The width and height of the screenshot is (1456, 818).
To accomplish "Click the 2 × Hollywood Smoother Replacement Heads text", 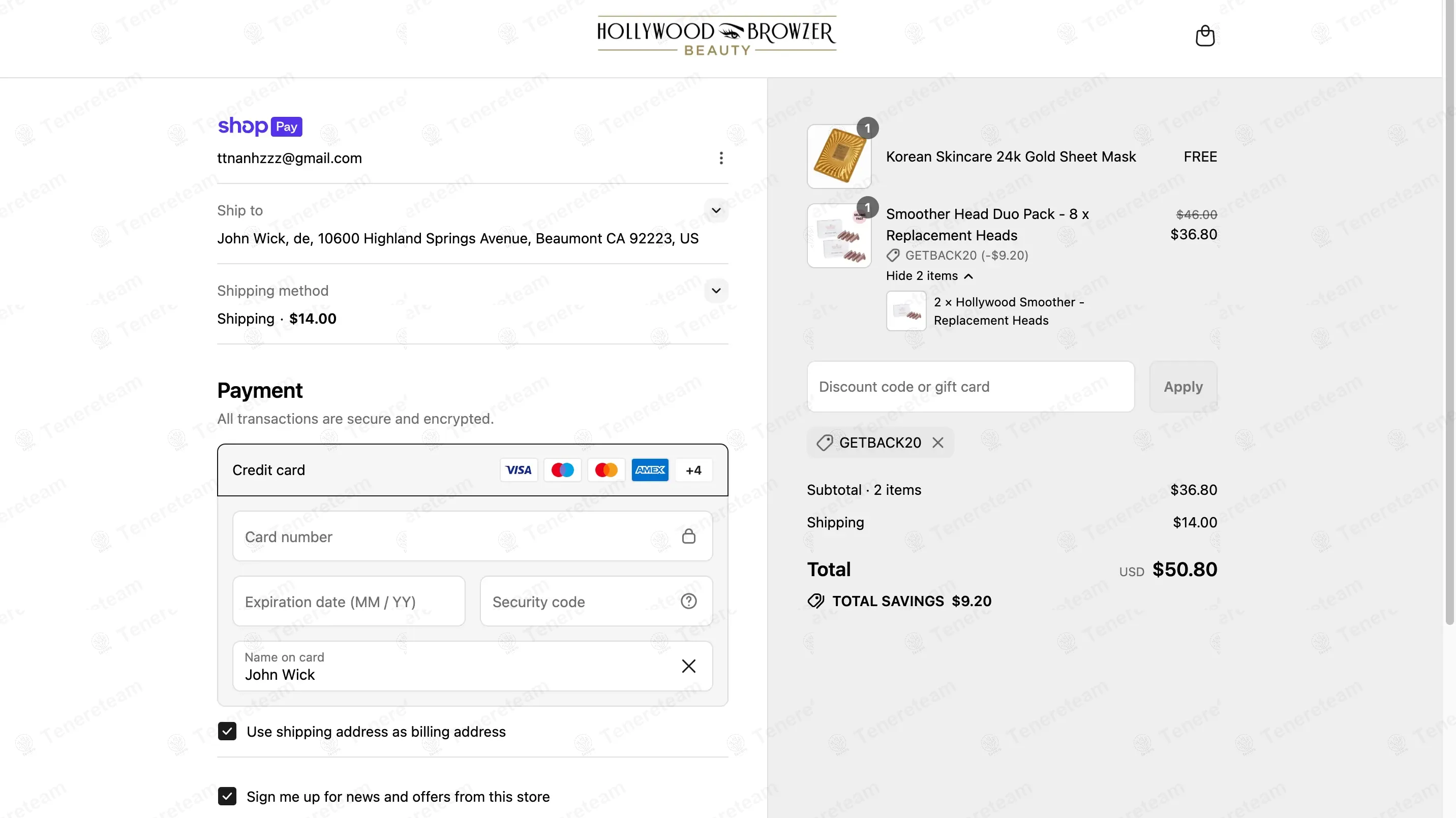I will tap(1009, 311).
